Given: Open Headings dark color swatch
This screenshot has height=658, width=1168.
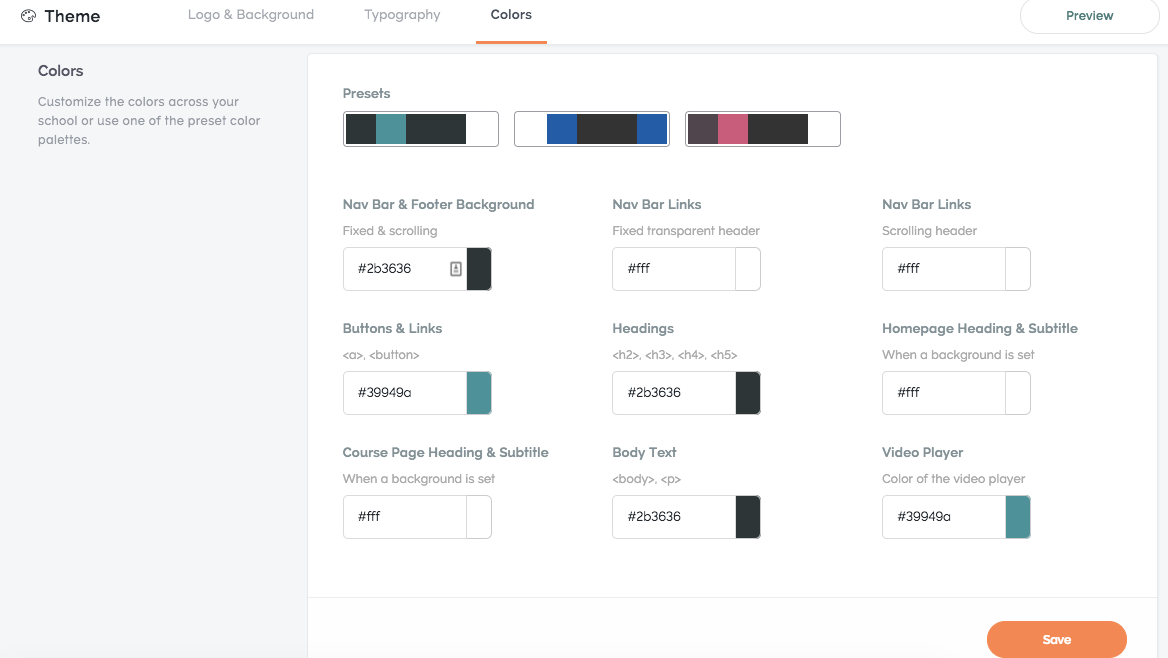Looking at the screenshot, I should tap(748, 393).
